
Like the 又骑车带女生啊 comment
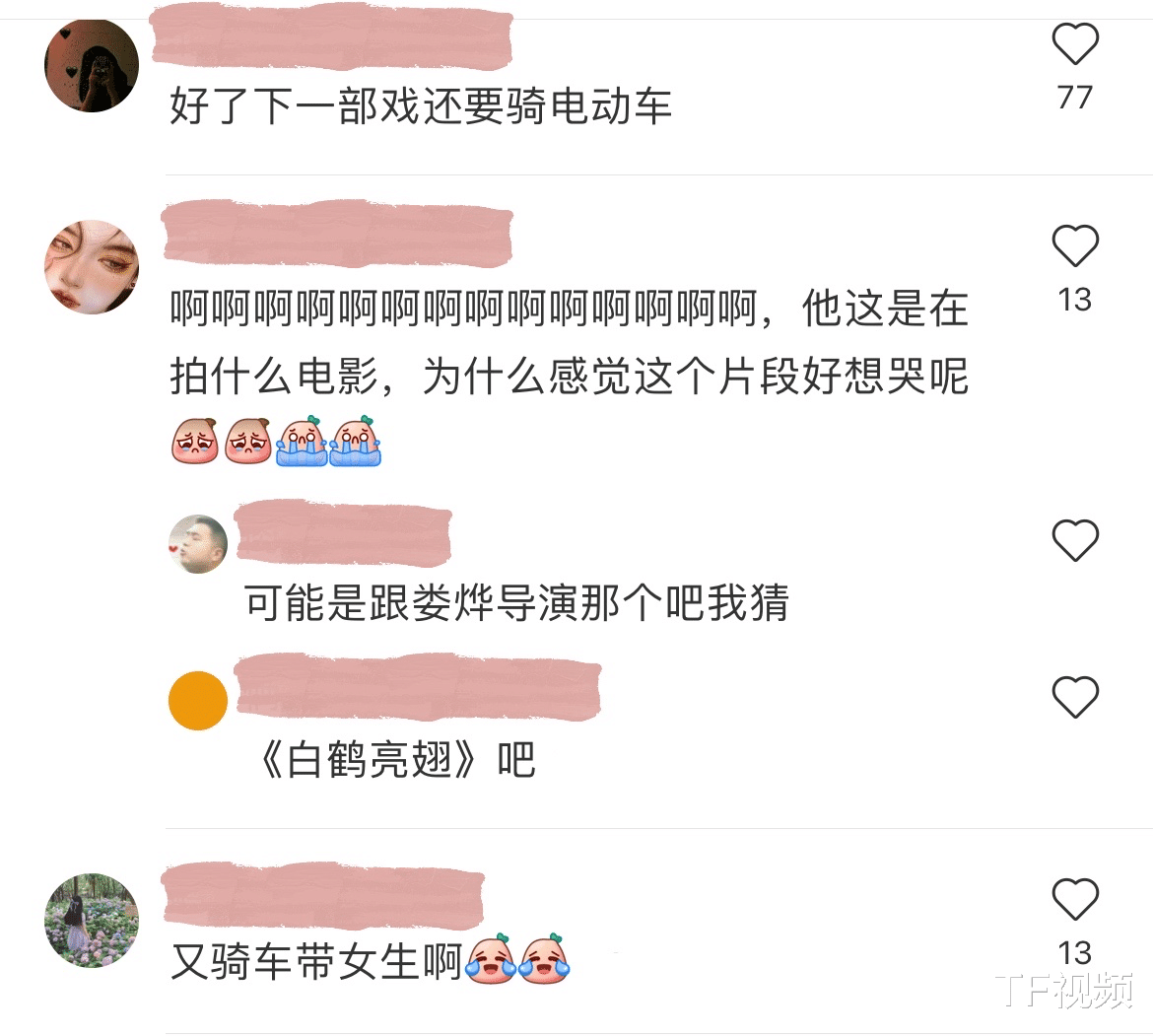point(1075,899)
